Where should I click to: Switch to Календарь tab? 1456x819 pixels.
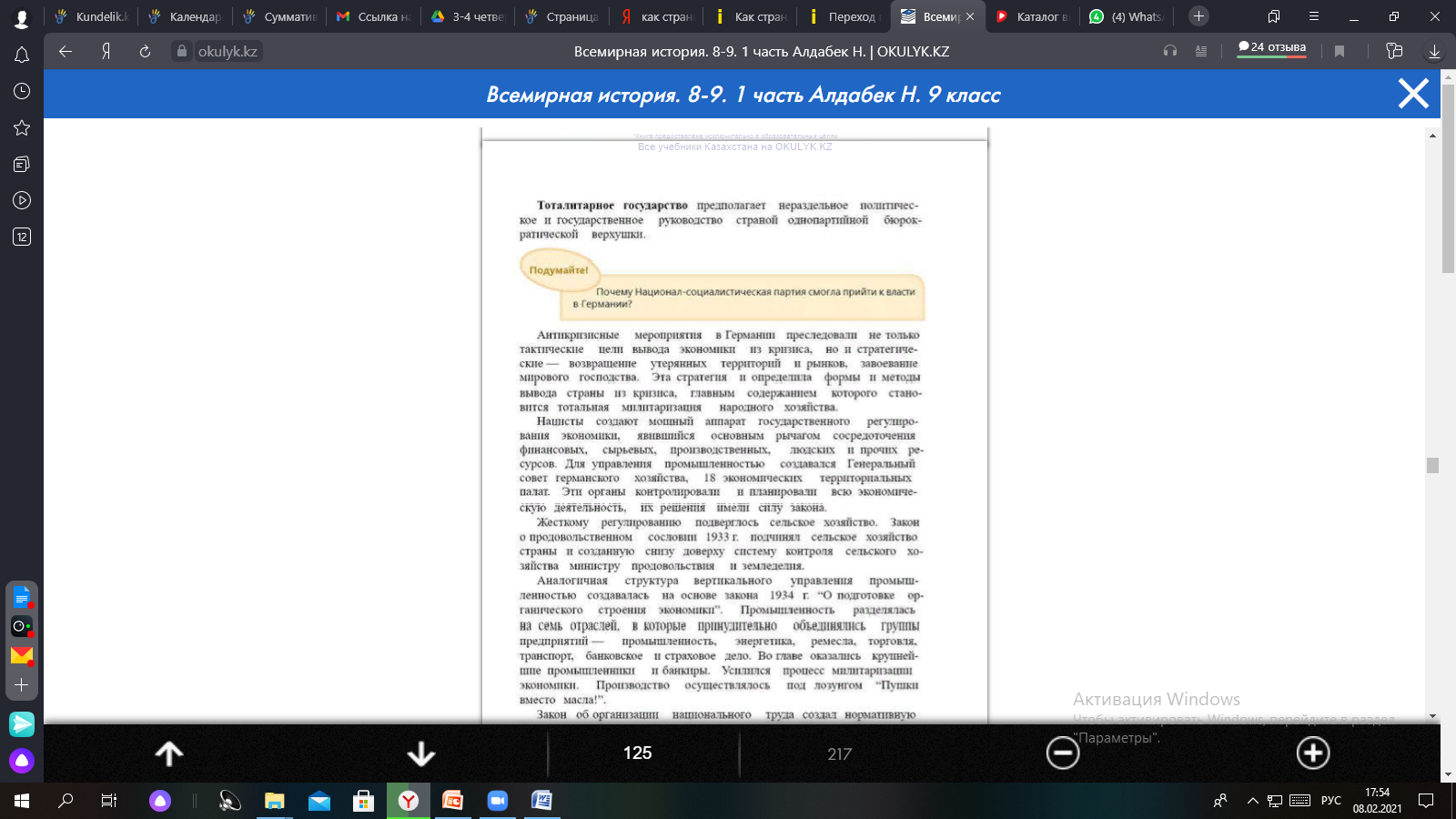(x=186, y=16)
